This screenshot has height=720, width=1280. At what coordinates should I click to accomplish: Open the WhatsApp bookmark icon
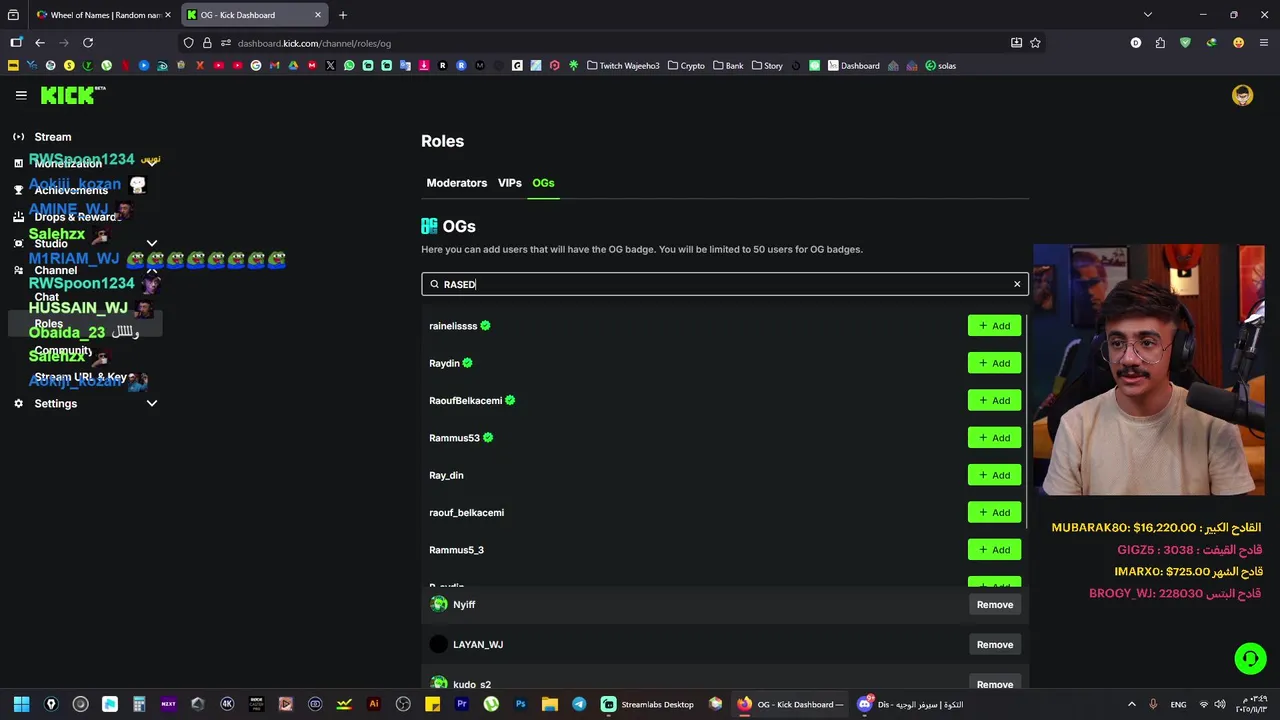[x=349, y=66]
